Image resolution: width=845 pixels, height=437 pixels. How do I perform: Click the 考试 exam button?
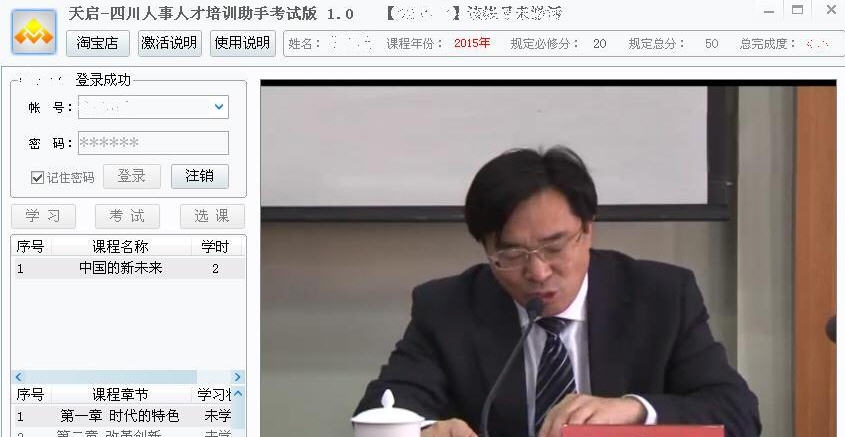(x=127, y=216)
